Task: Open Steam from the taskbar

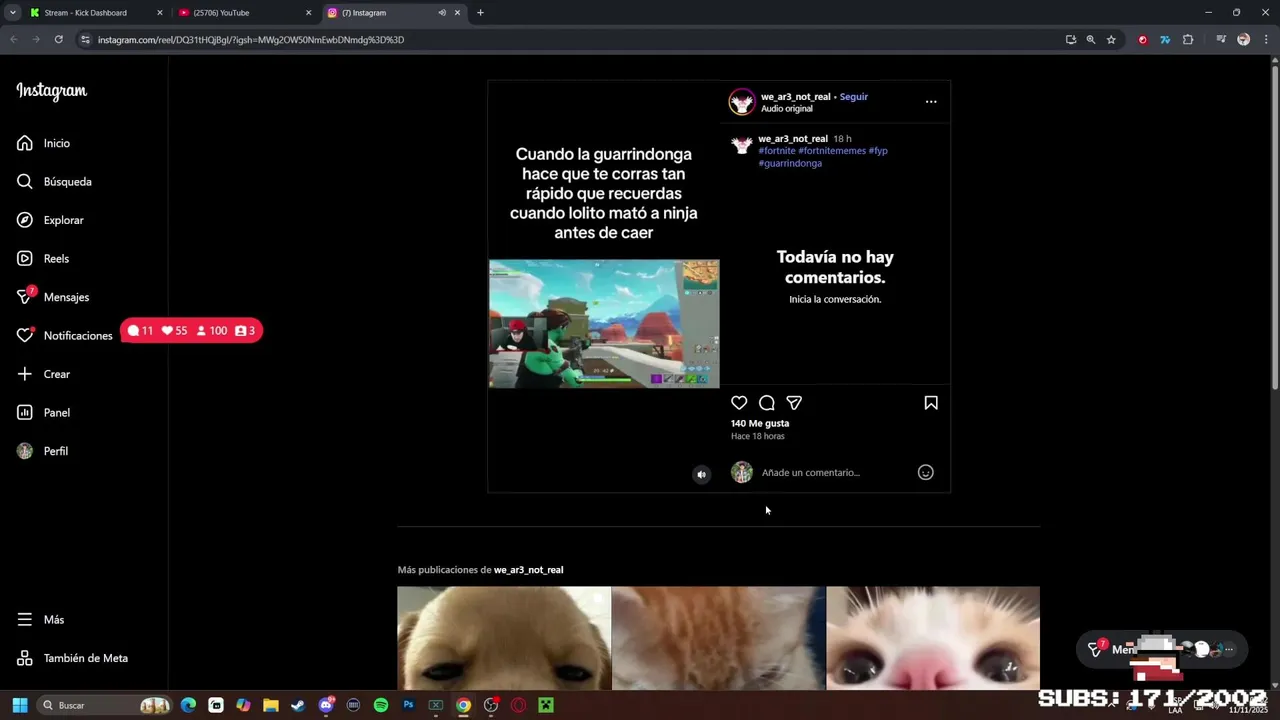Action: tap(298, 705)
